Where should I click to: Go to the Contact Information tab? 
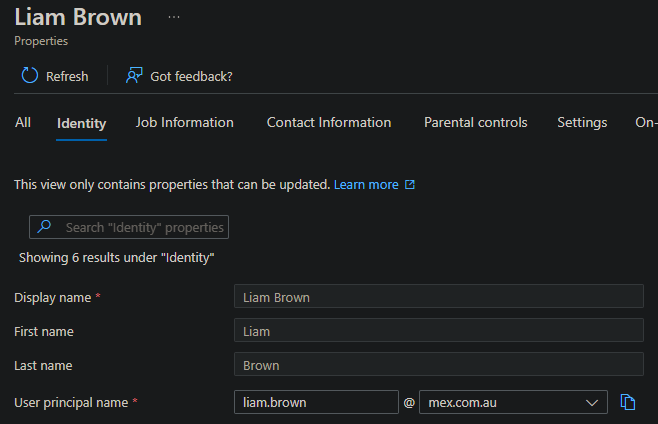pos(329,122)
